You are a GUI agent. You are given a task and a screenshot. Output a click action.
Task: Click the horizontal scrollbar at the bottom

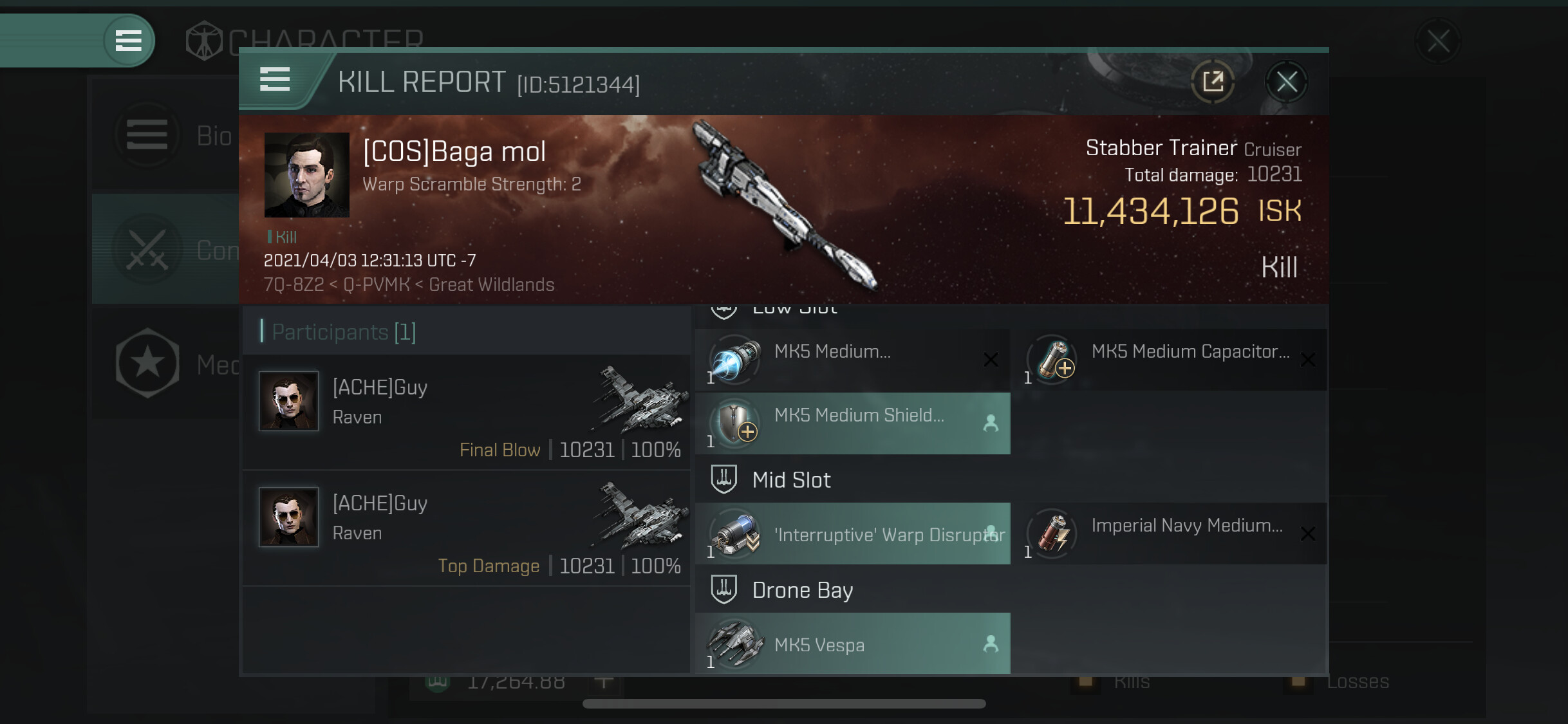coord(784,703)
